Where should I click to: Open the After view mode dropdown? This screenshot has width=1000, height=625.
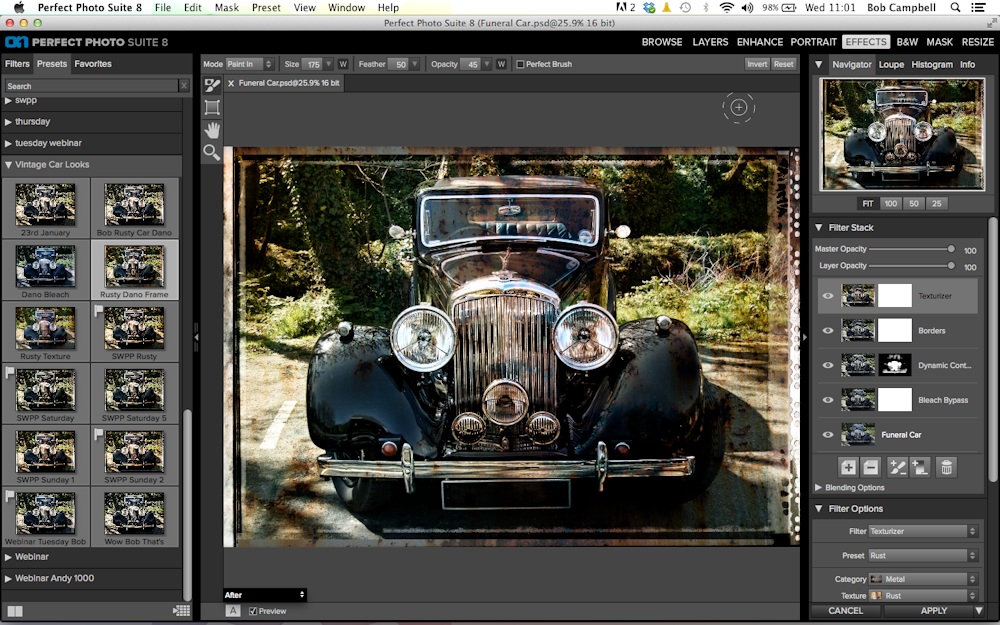265,595
